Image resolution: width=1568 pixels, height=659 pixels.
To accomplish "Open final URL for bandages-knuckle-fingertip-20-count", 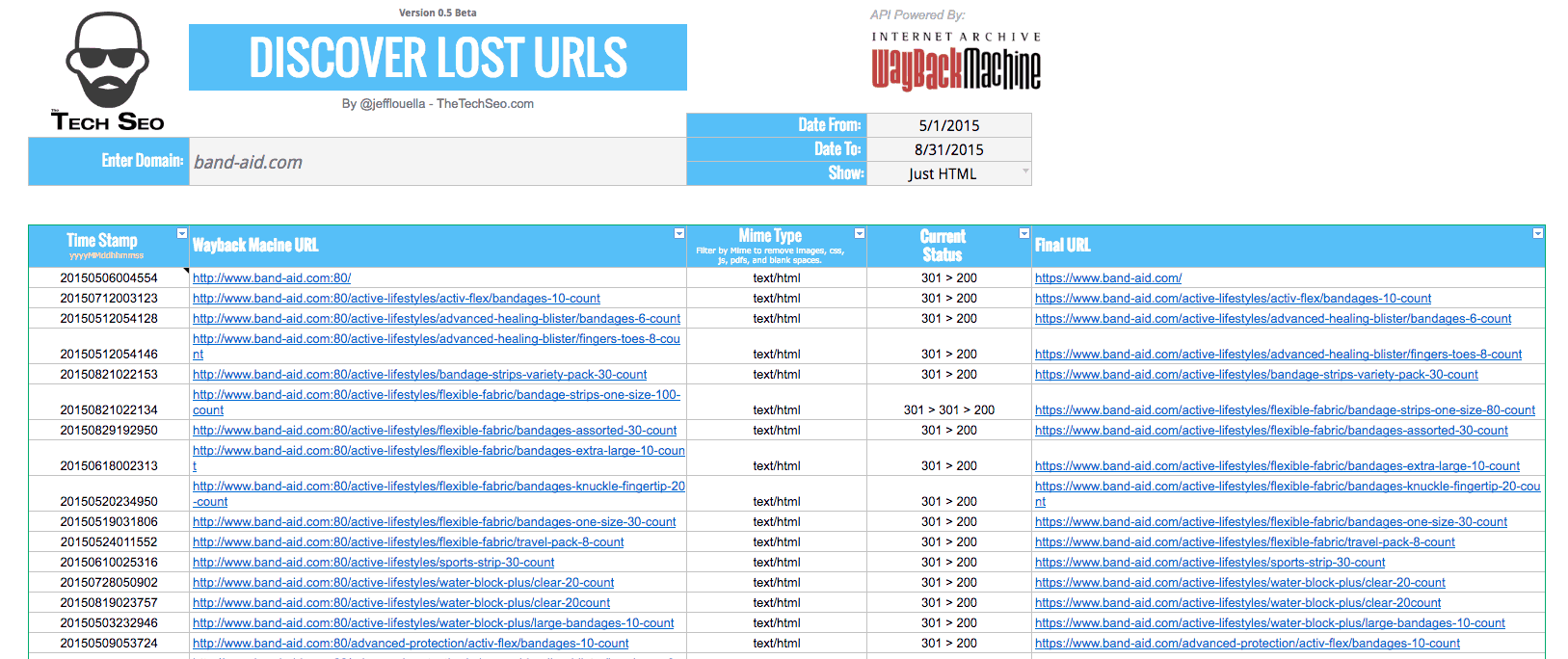I will pyautogui.click(x=1288, y=494).
